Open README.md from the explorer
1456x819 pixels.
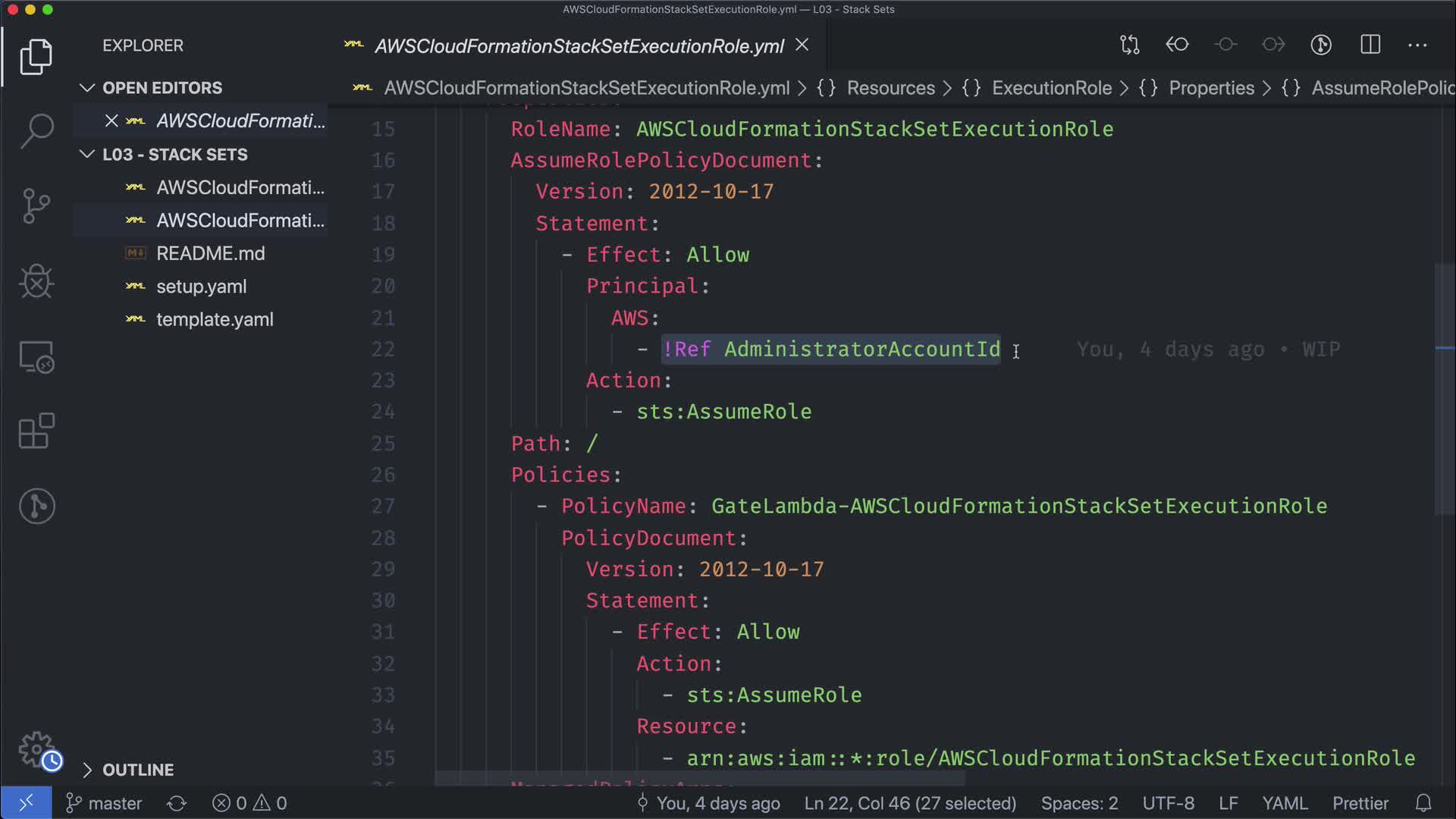click(x=210, y=253)
